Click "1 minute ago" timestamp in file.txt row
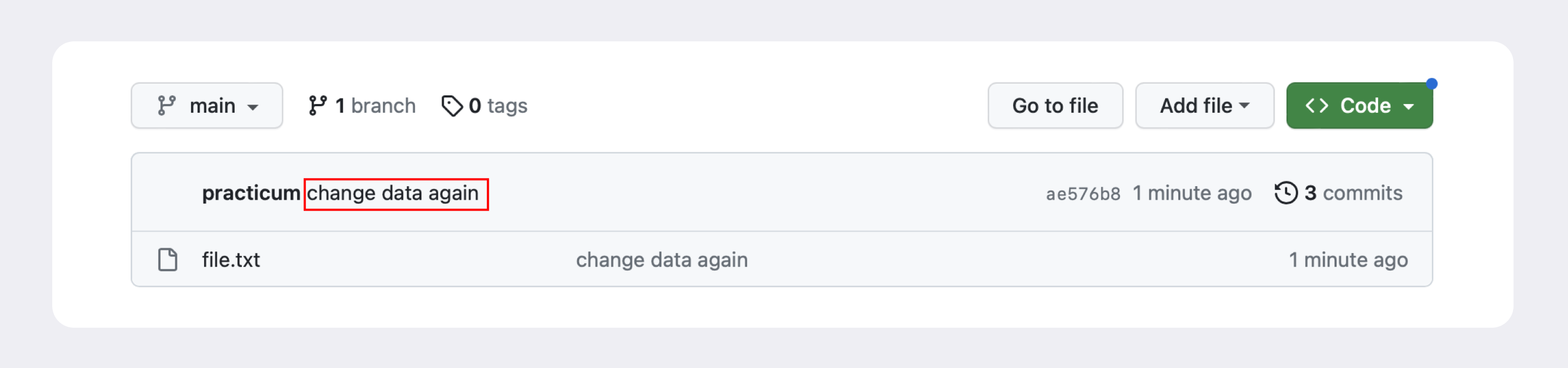 [x=1347, y=260]
